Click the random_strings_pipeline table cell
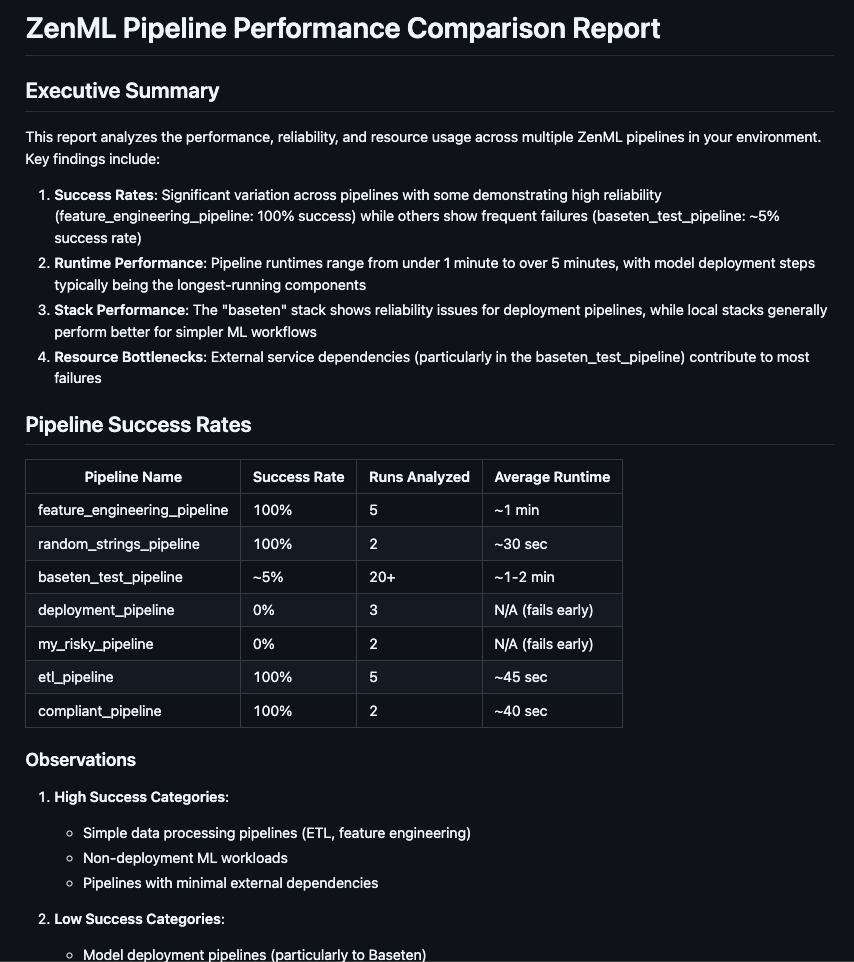Viewport: 854px width, 962px height. tap(119, 544)
